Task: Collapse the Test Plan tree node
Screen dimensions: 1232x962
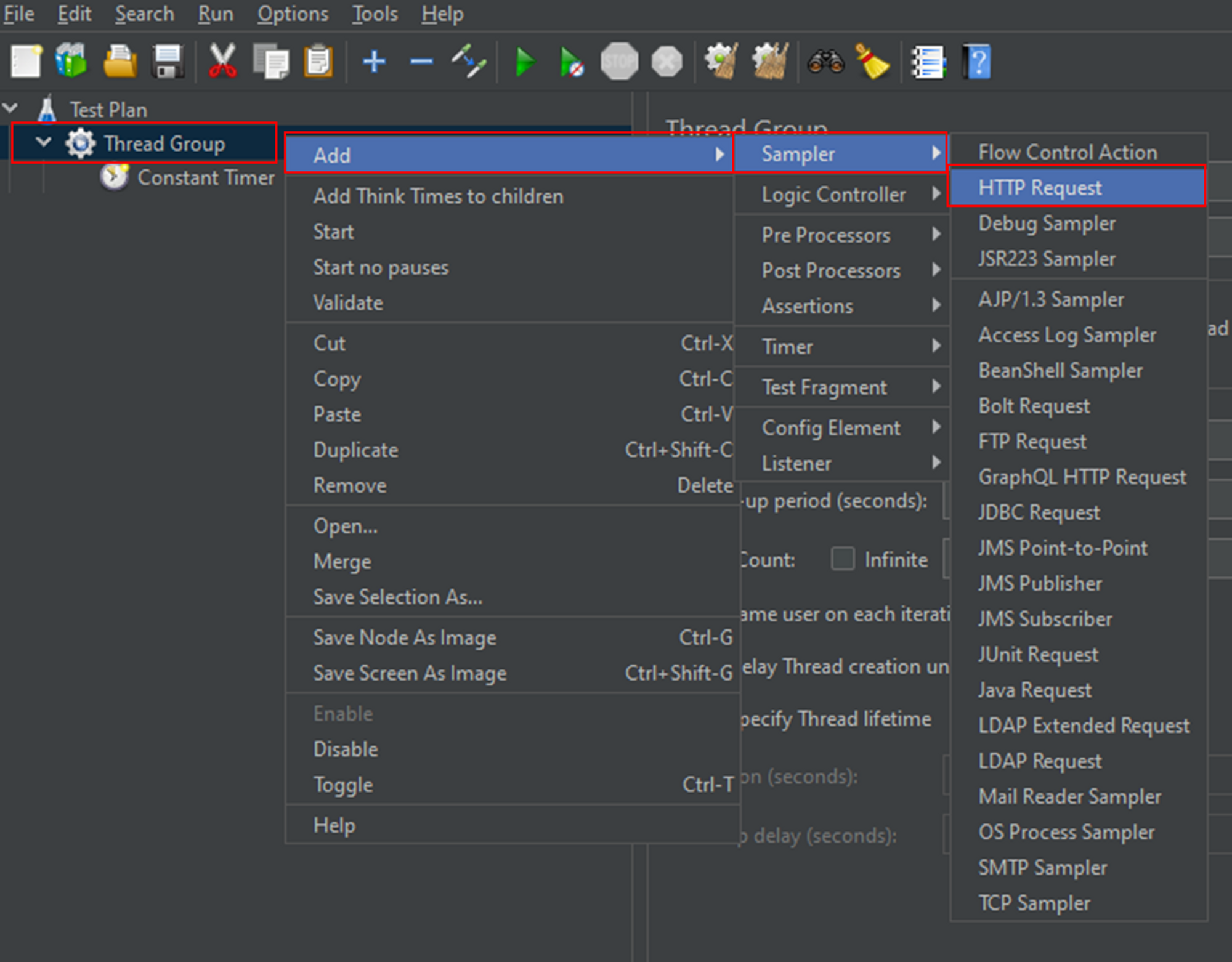Action: coord(10,108)
